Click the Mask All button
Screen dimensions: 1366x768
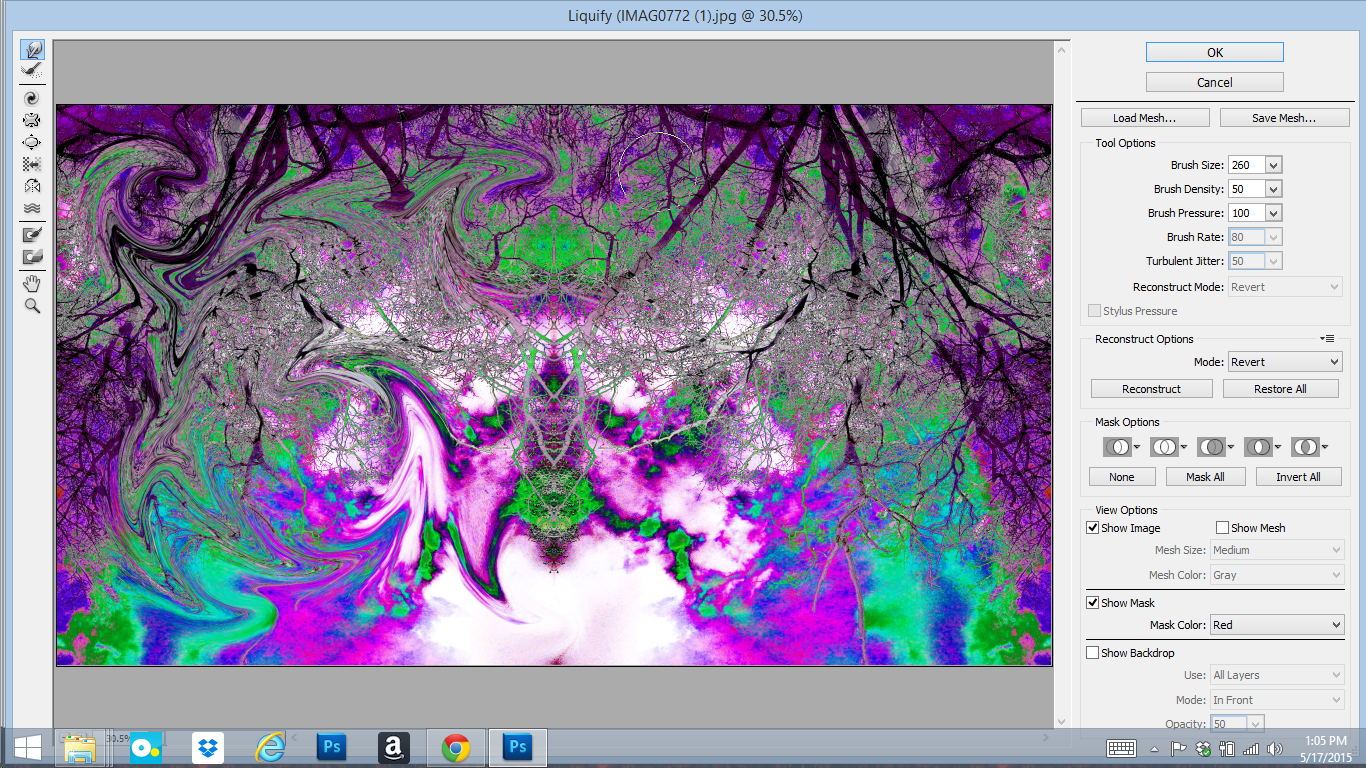coord(1205,477)
